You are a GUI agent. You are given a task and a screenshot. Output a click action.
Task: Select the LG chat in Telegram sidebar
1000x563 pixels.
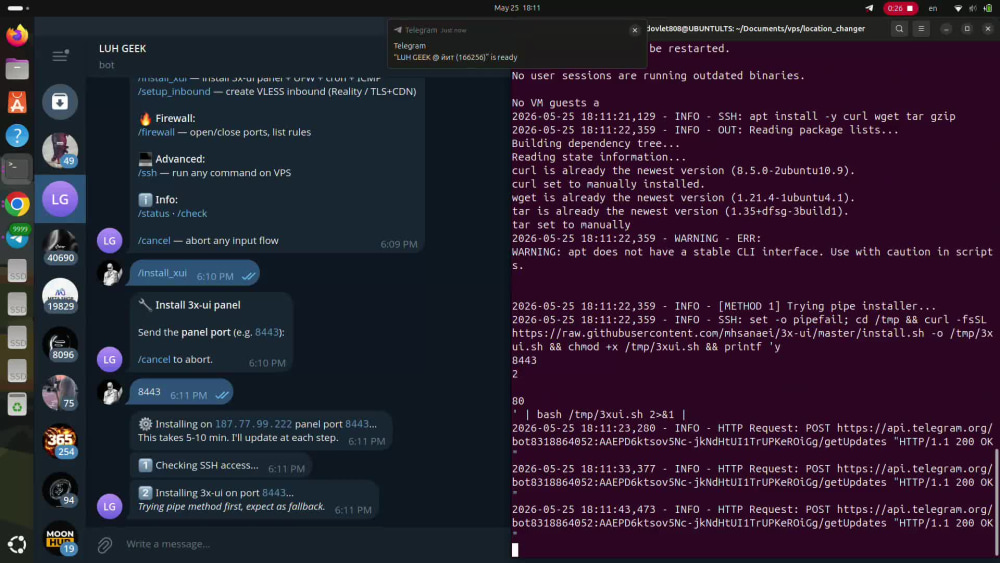[60, 199]
